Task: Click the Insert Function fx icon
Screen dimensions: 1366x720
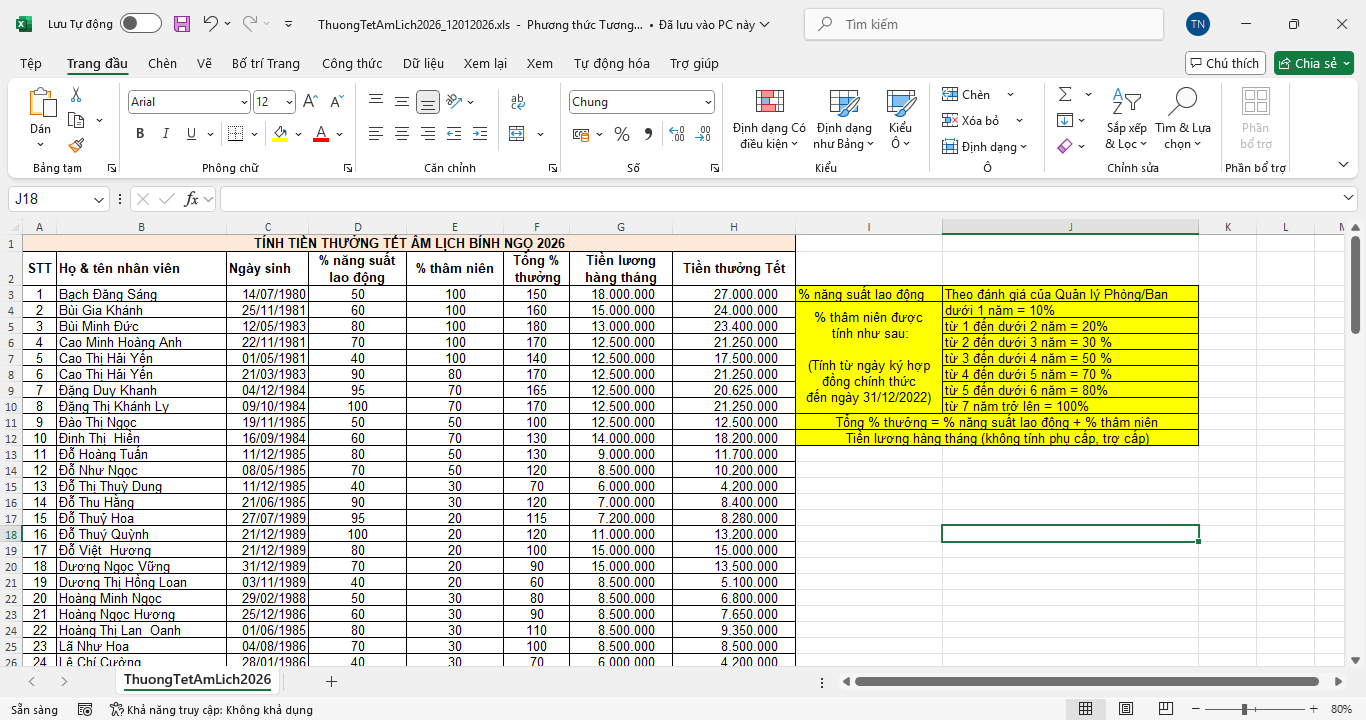Action: coord(191,199)
